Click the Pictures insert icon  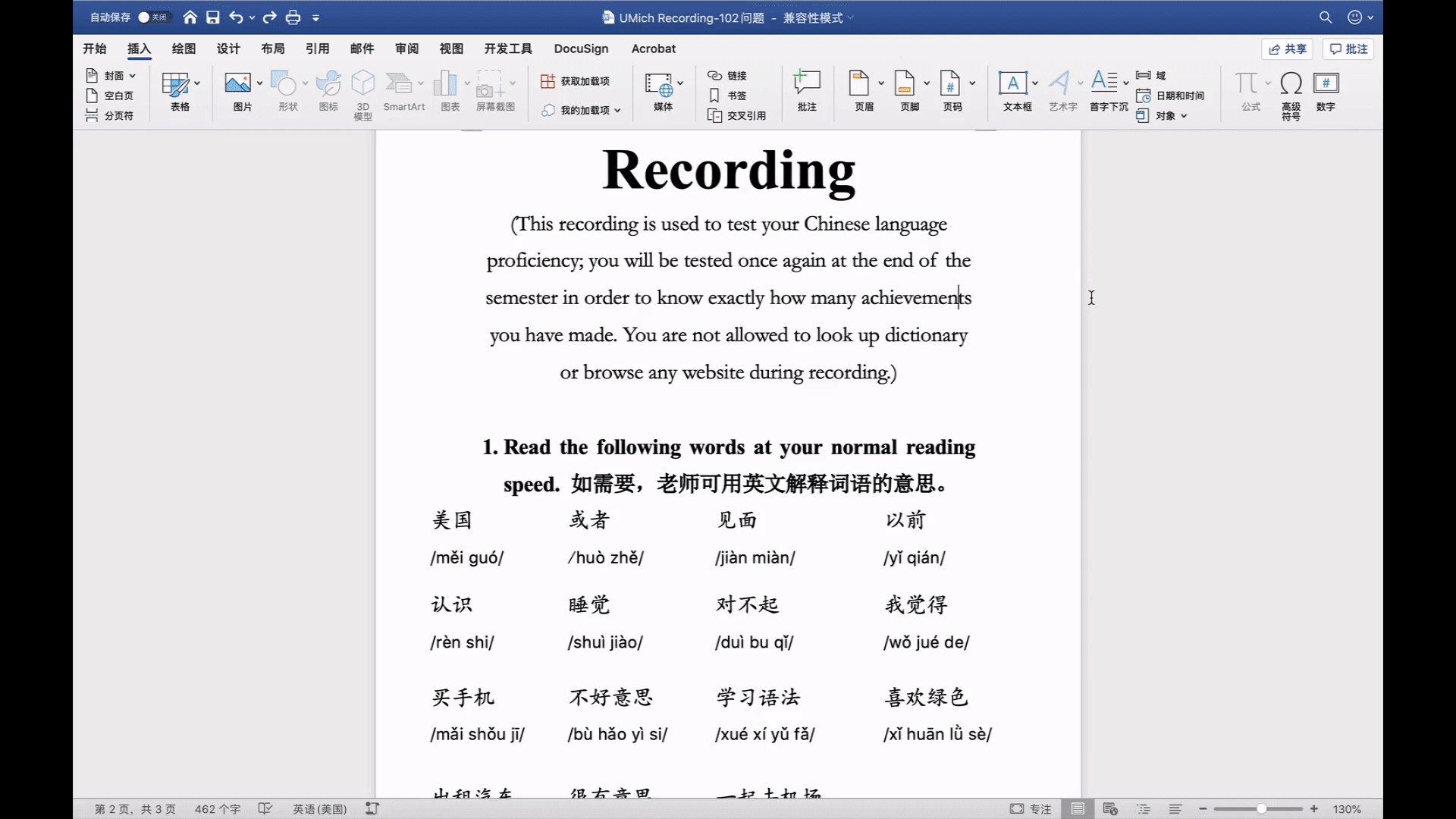237,83
